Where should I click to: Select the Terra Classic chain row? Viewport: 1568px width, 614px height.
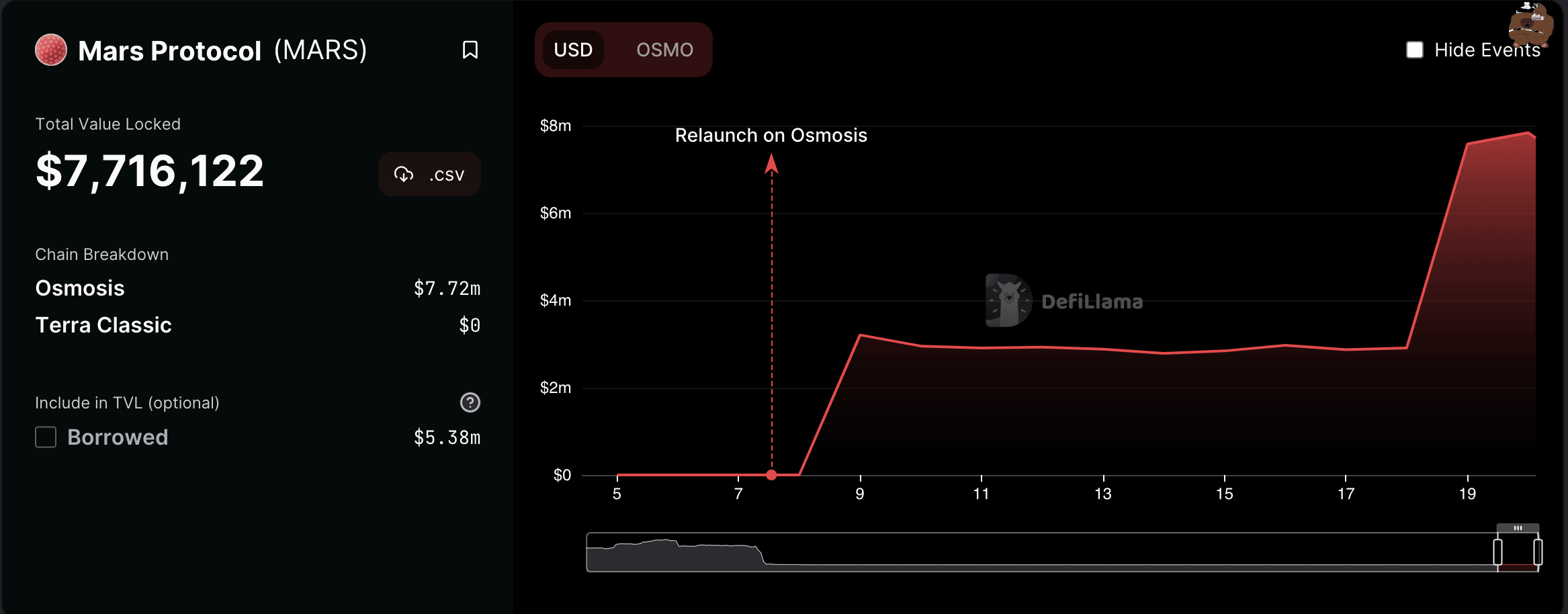pos(258,325)
